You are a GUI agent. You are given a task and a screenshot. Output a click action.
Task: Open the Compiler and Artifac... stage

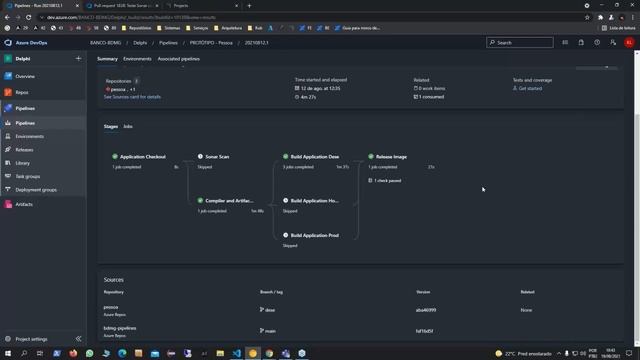(x=229, y=201)
